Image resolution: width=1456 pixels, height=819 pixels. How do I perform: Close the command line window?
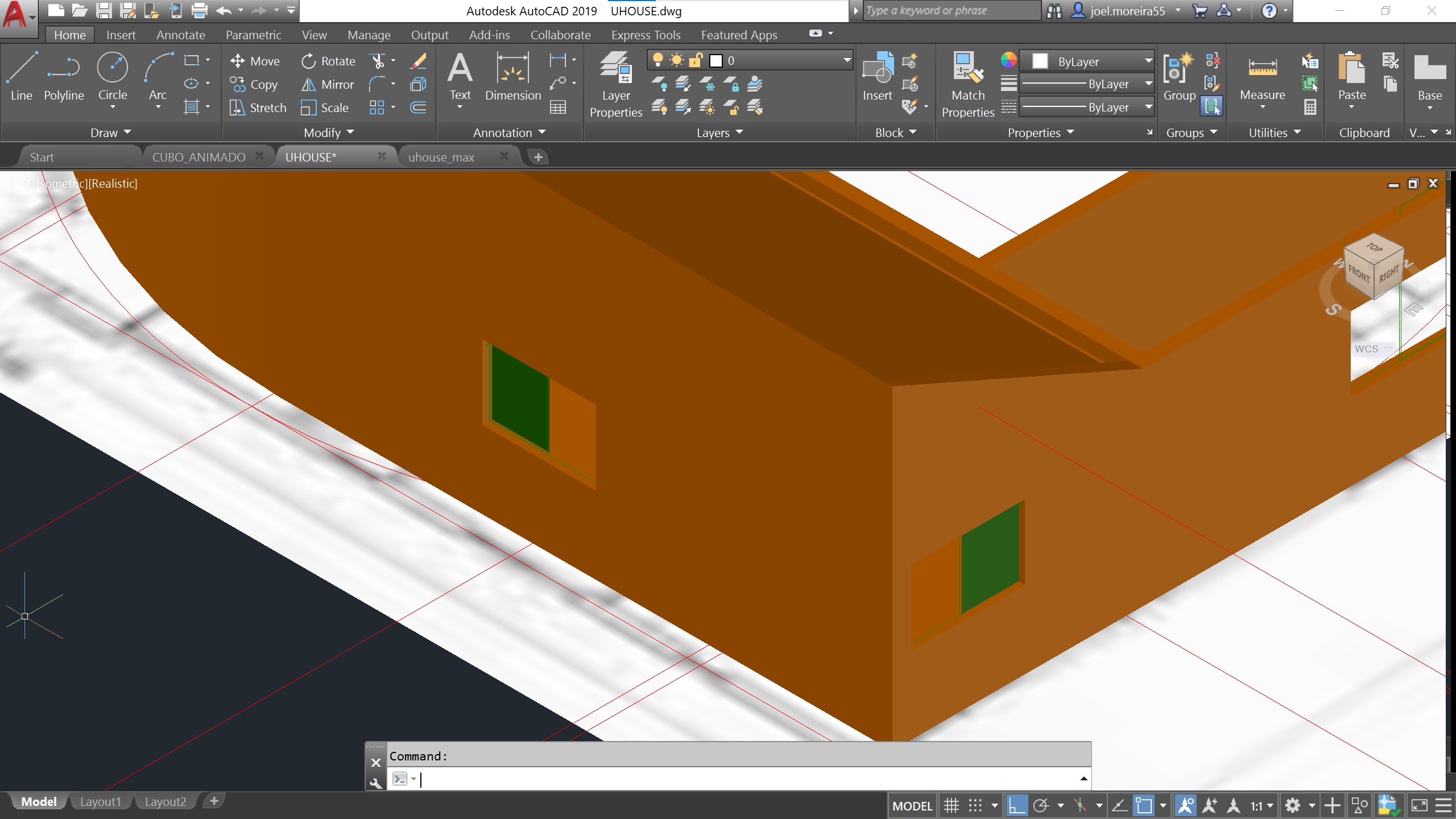(x=376, y=763)
